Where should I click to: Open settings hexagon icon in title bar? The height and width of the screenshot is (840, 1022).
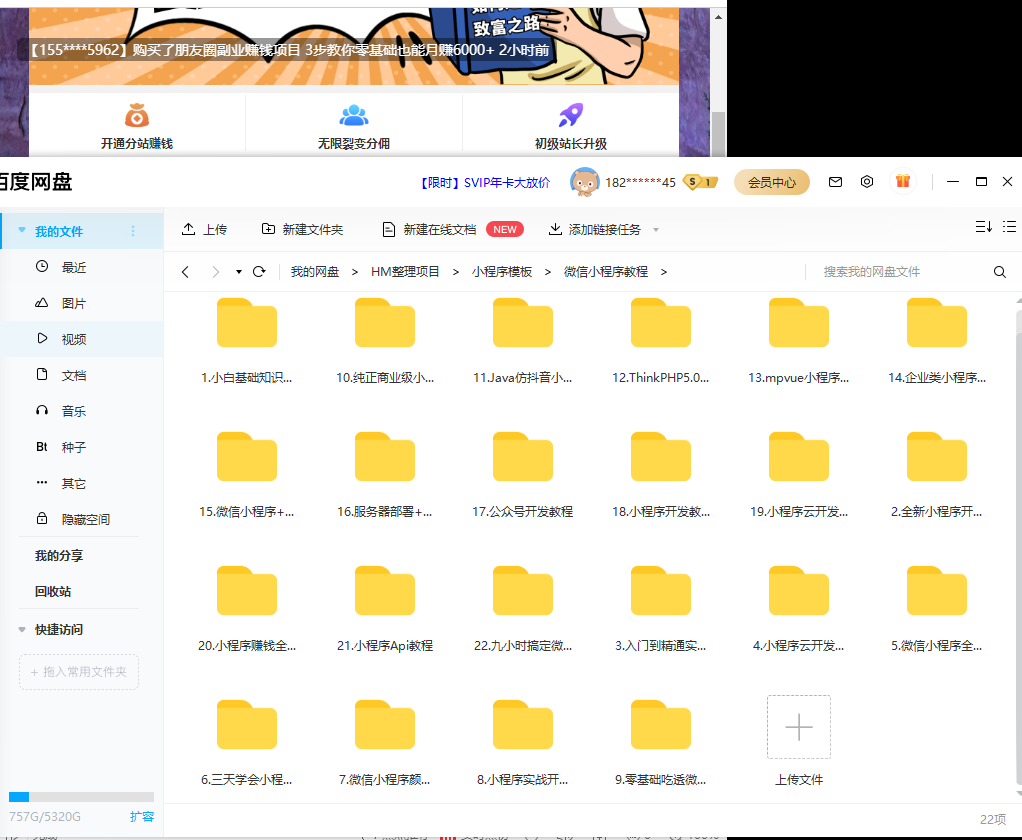867,182
